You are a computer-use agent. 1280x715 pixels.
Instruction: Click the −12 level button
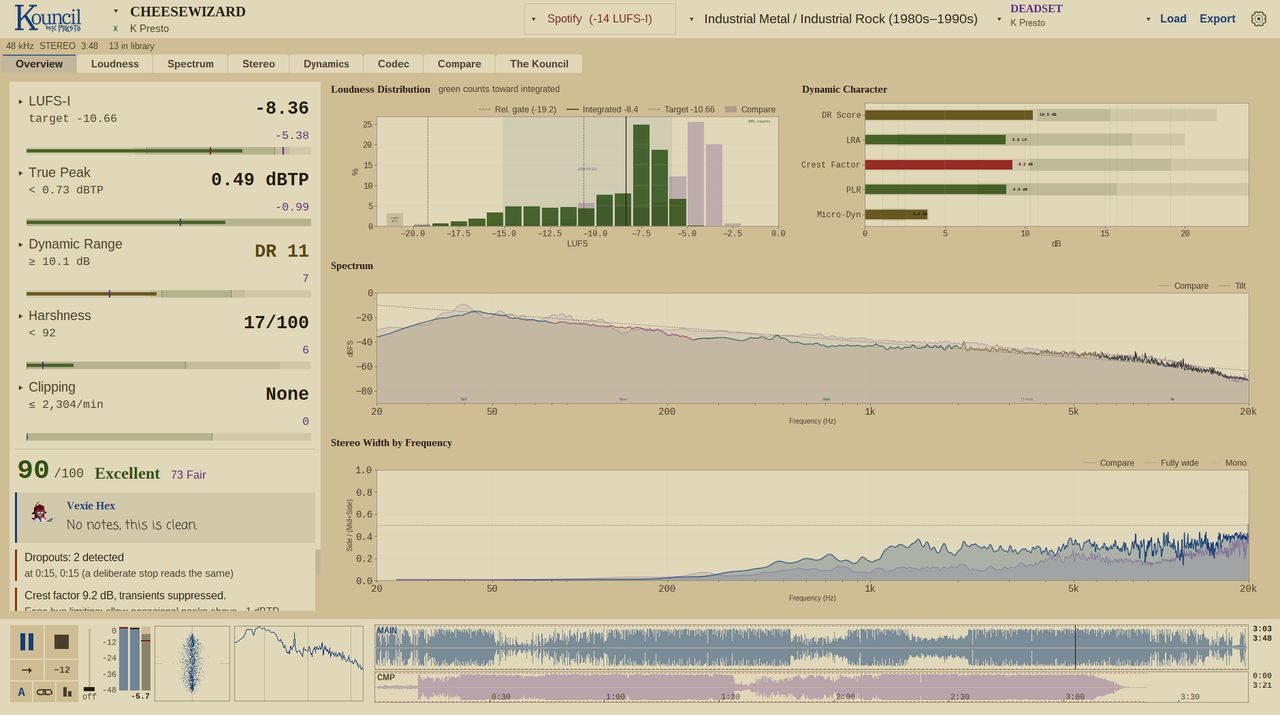61,670
